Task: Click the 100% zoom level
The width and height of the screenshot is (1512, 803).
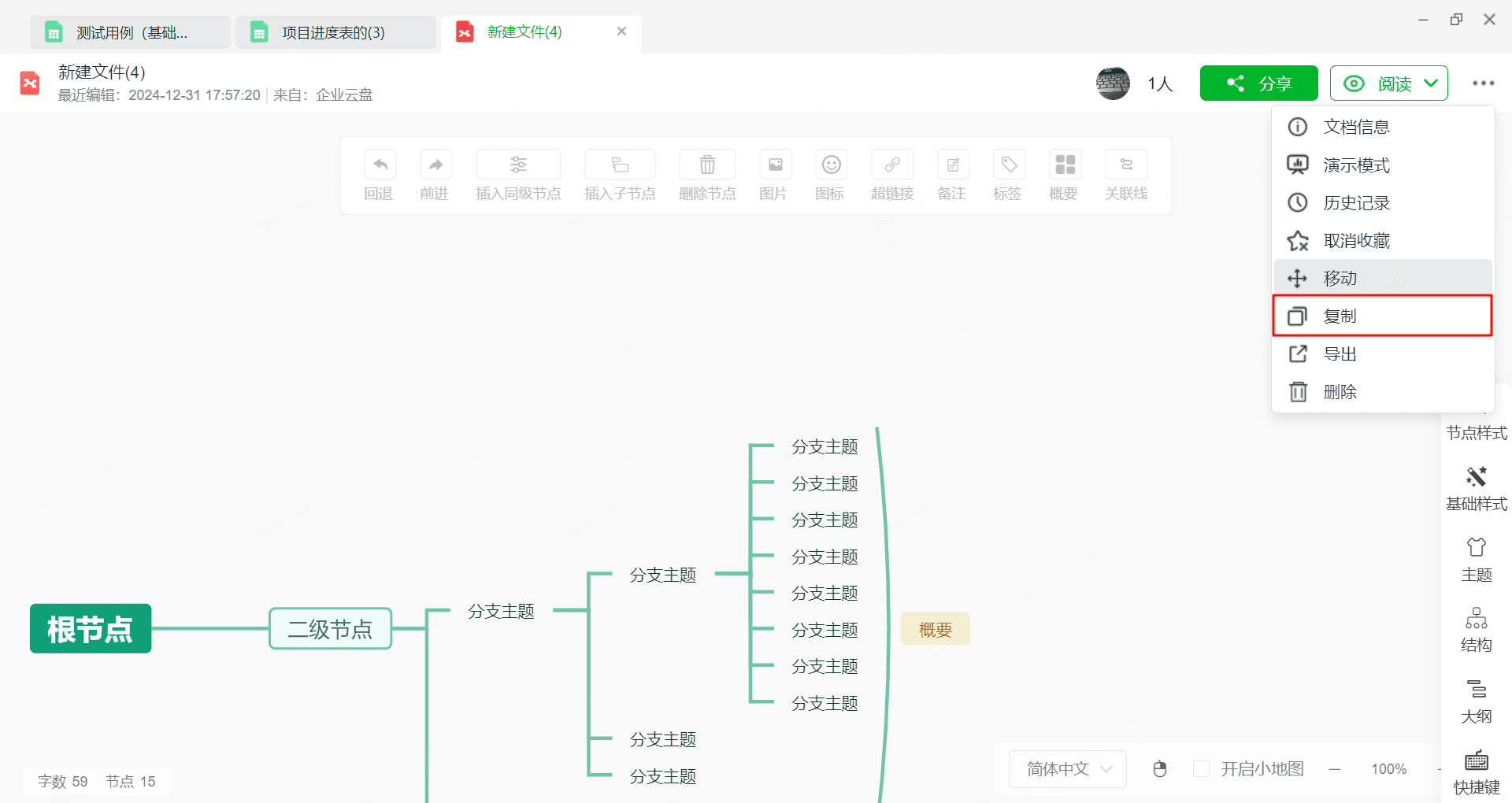Action: click(x=1388, y=769)
